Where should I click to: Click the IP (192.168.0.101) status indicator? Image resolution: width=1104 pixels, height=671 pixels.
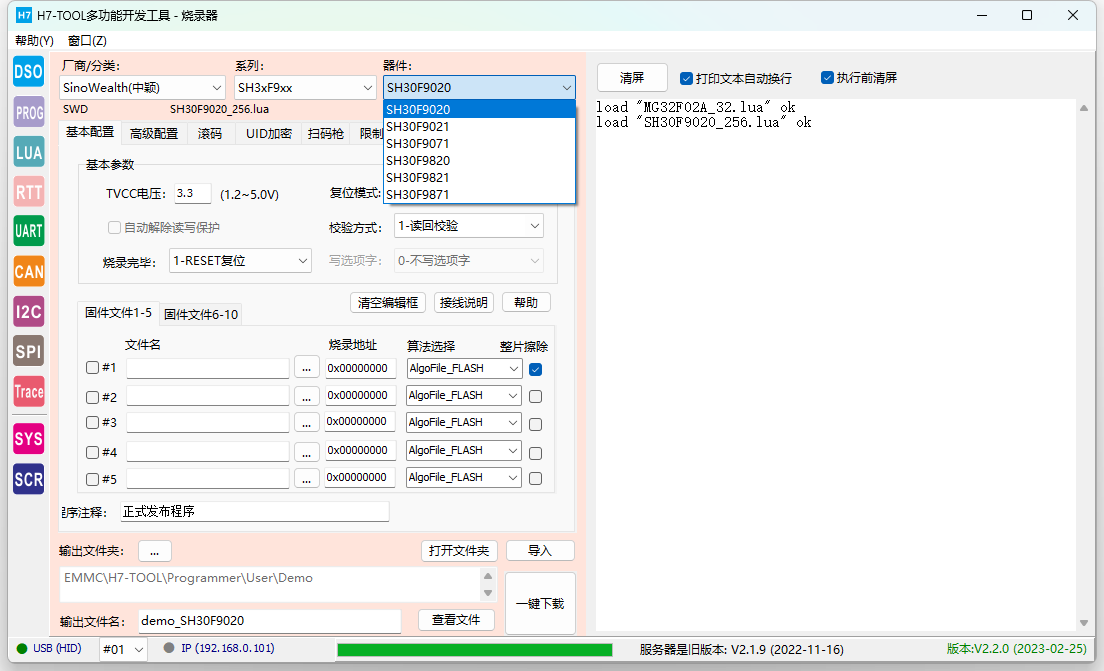tap(219, 648)
